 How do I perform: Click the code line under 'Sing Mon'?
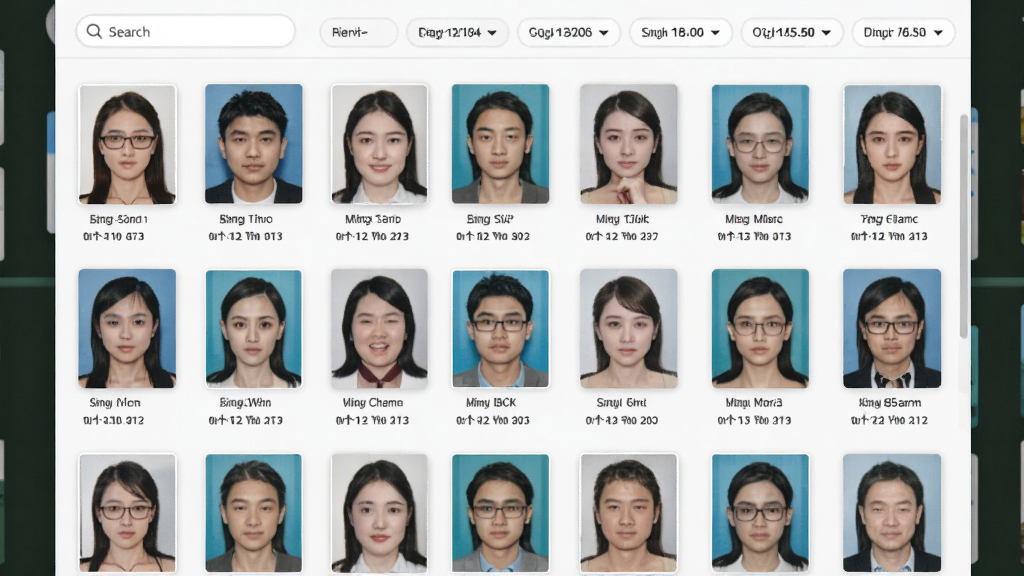[114, 421]
